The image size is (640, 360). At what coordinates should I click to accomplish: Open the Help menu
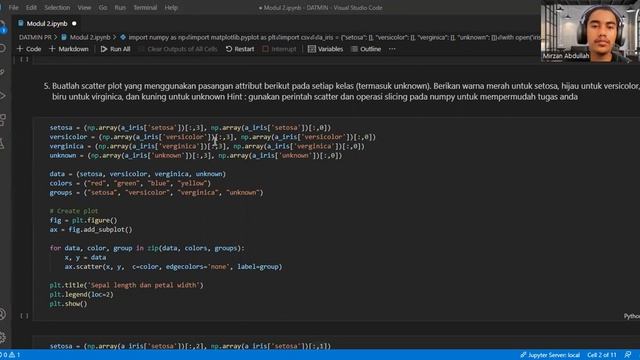tap(171, 7)
